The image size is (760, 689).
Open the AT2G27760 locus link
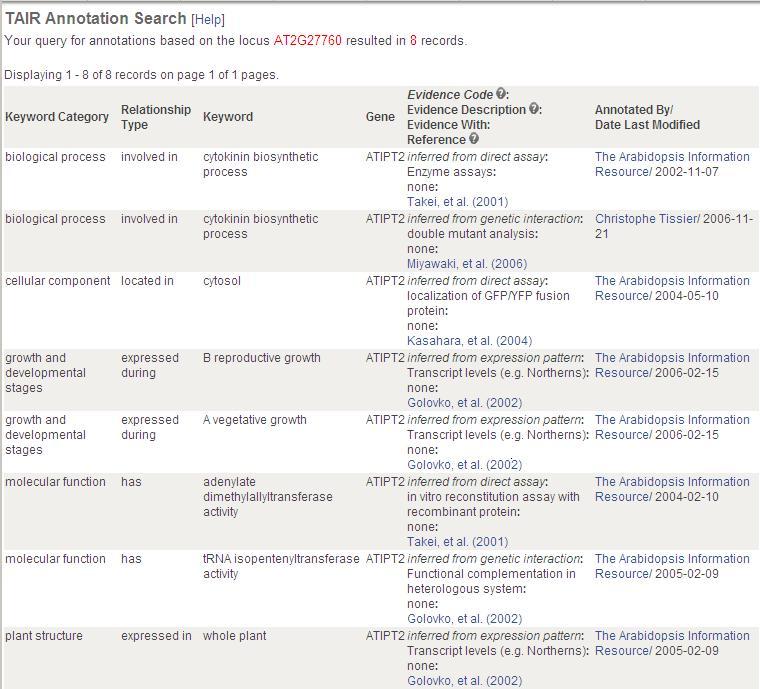[x=308, y=40]
